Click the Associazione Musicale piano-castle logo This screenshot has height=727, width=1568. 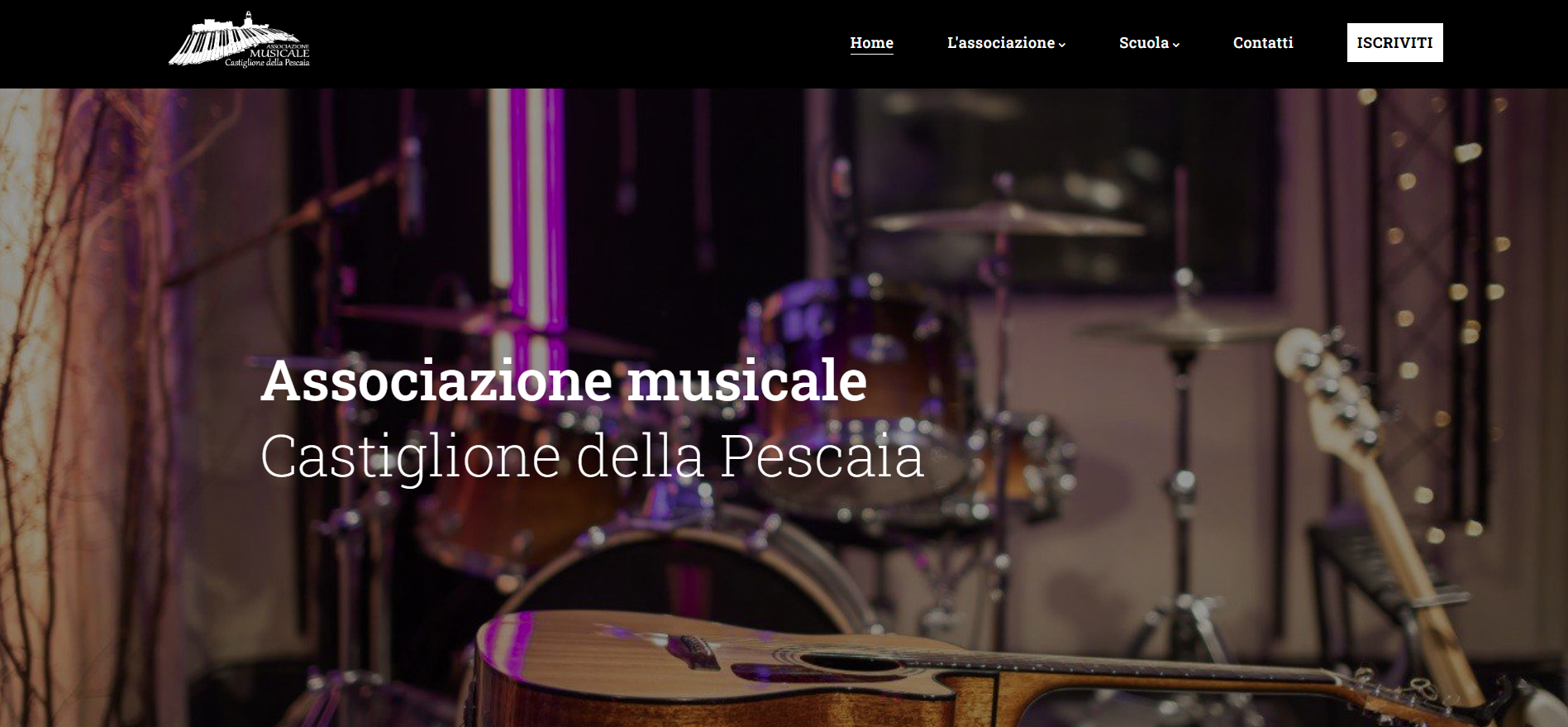point(239,40)
